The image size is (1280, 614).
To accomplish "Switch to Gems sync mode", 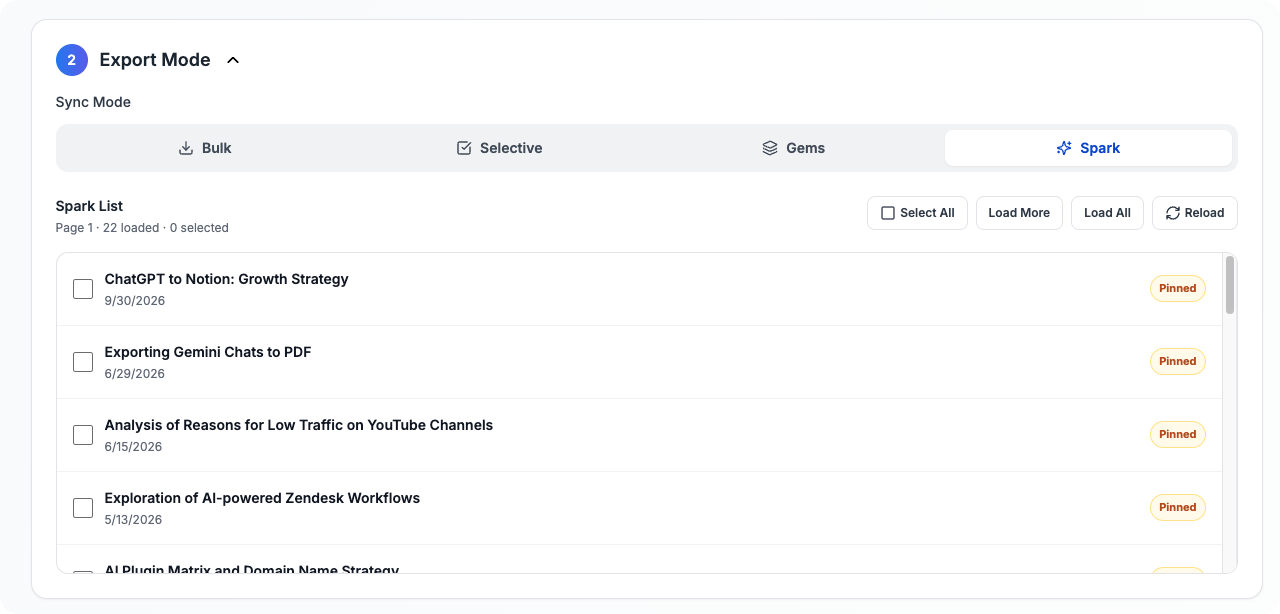I will 793,148.
